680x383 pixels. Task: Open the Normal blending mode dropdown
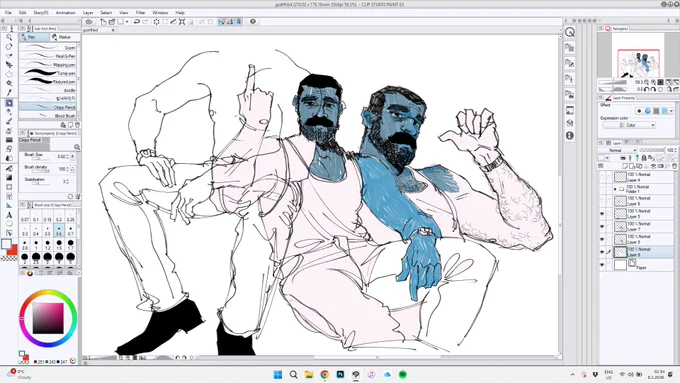point(623,150)
